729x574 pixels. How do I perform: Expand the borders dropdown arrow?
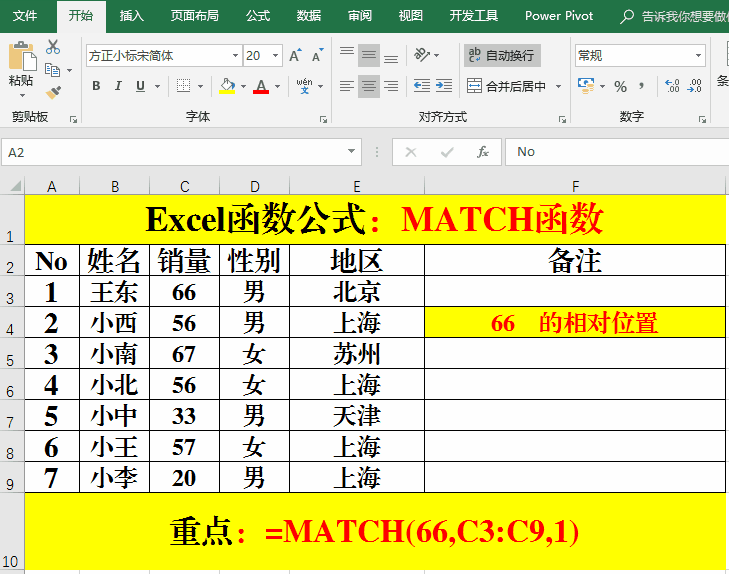200,86
